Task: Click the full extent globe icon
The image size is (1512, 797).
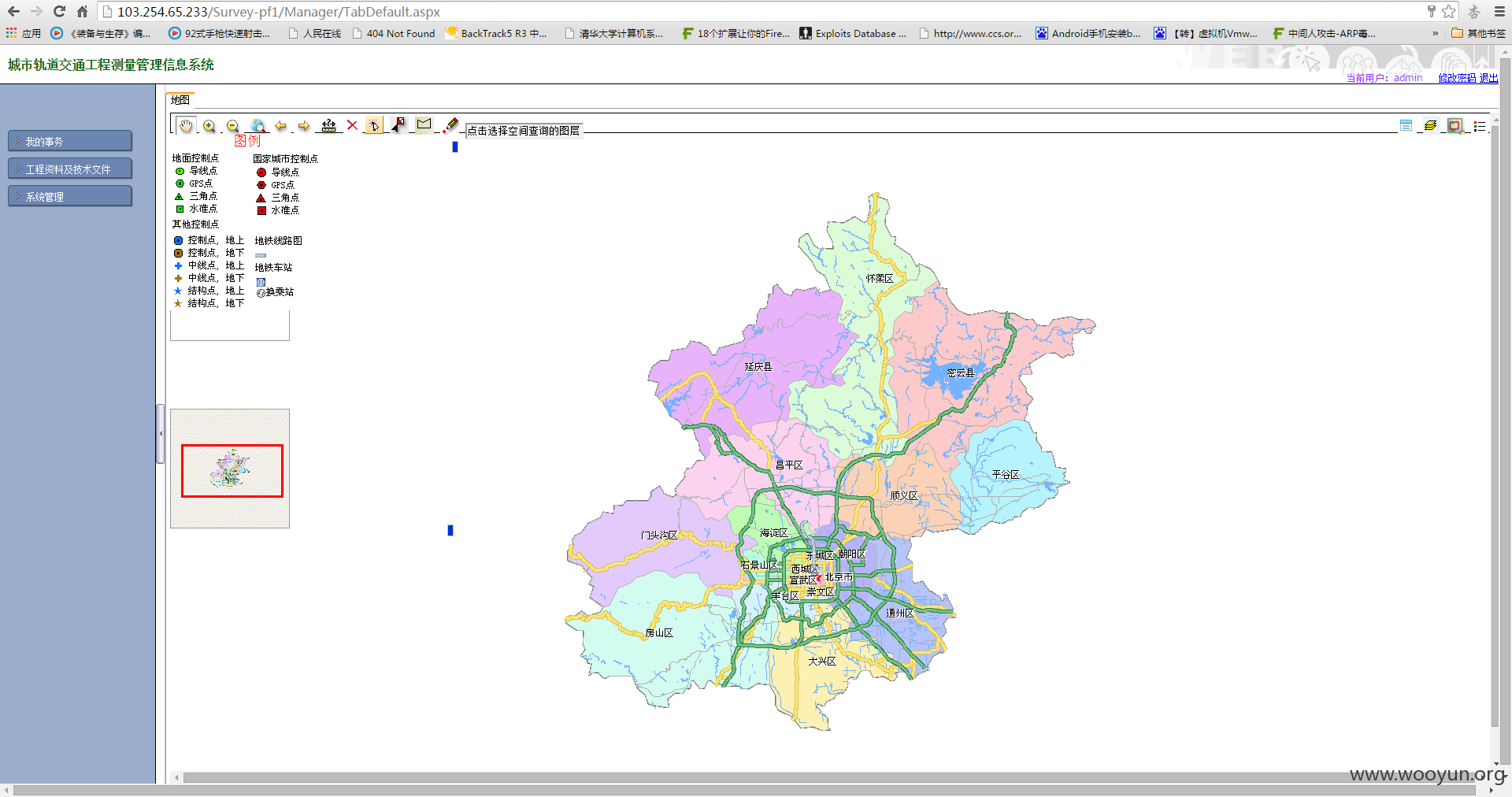Action: [258, 126]
